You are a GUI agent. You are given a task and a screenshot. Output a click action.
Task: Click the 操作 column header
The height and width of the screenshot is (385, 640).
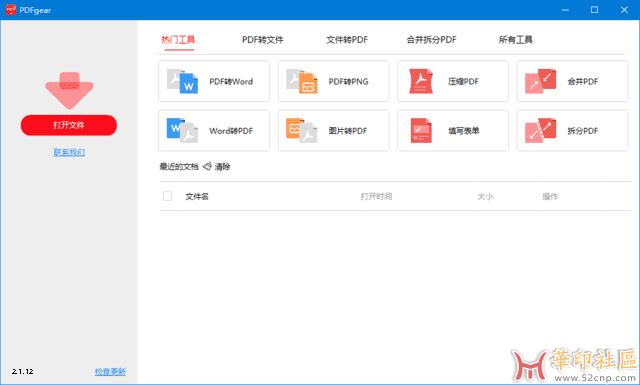pyautogui.click(x=550, y=196)
